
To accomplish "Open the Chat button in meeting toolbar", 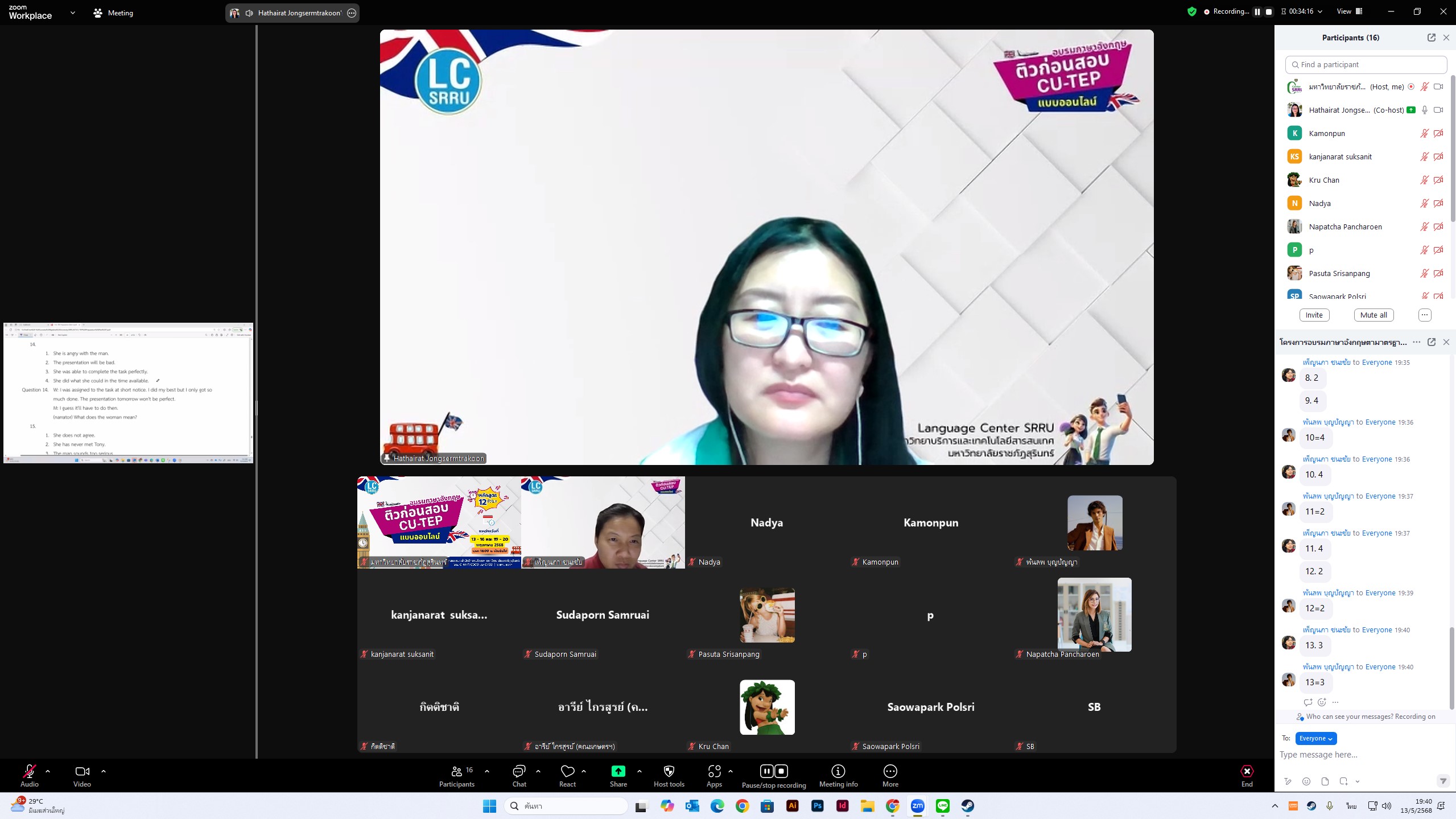I will pyautogui.click(x=519, y=776).
